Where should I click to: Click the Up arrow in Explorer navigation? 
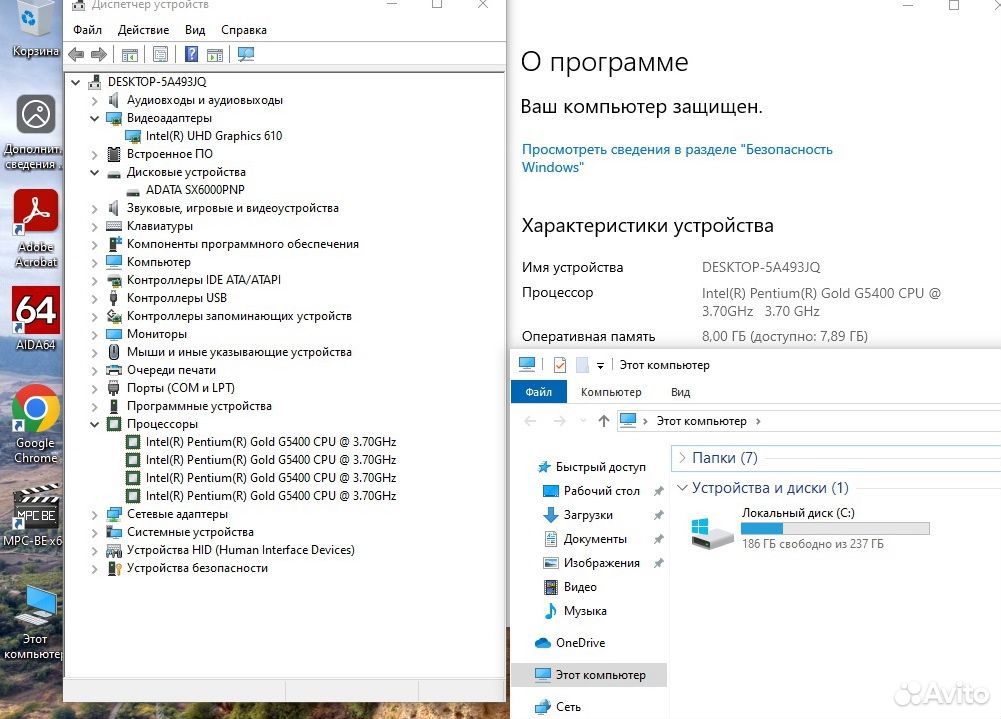point(603,421)
